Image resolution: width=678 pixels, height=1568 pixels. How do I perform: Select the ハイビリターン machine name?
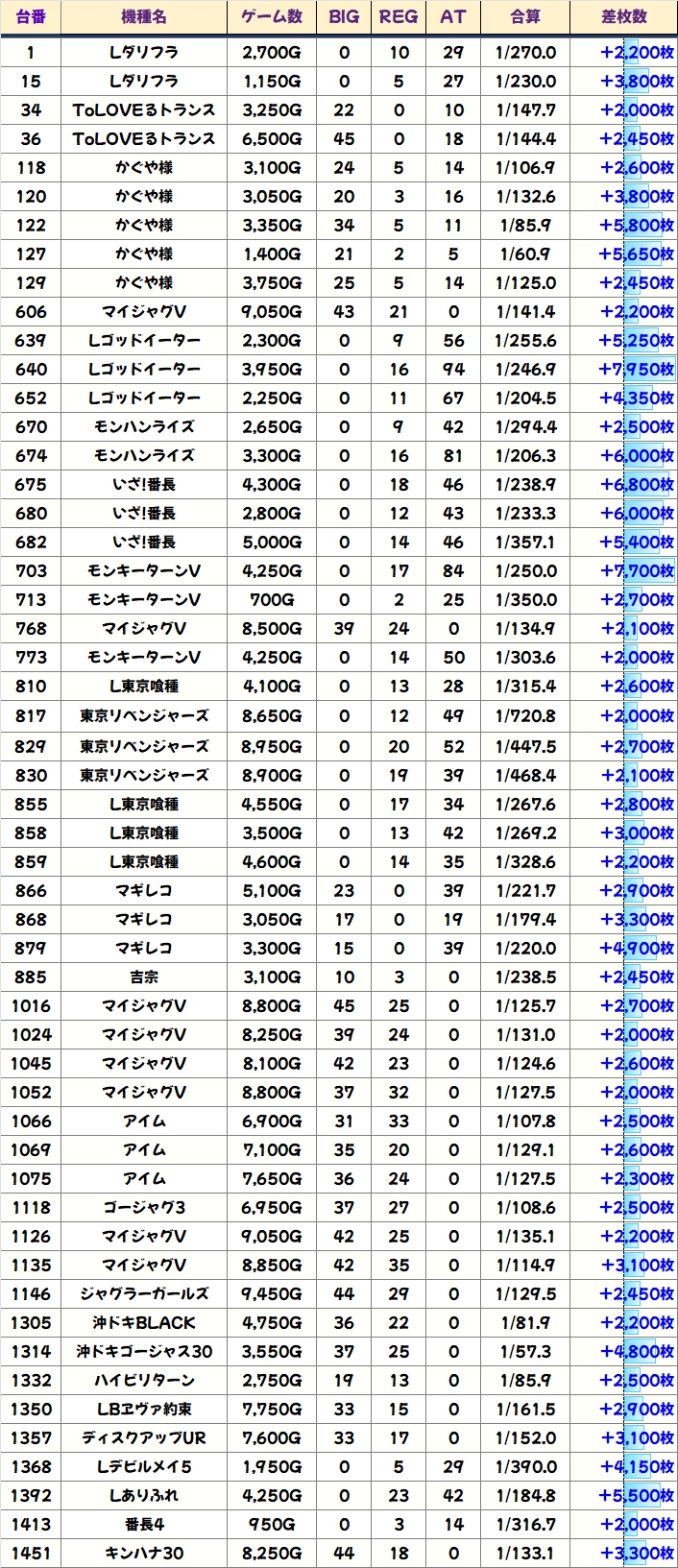coord(144,1381)
